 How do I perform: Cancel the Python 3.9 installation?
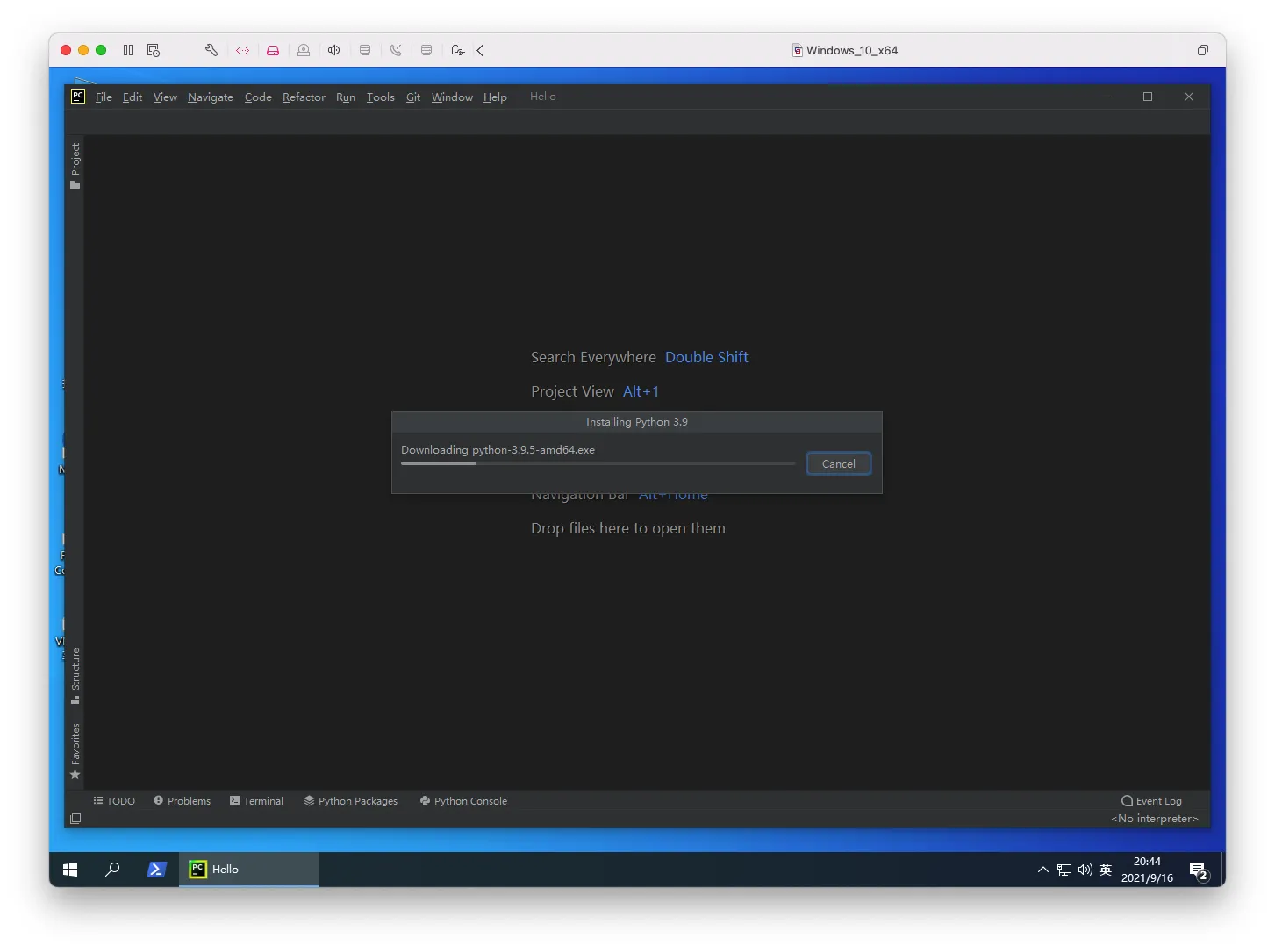click(838, 464)
